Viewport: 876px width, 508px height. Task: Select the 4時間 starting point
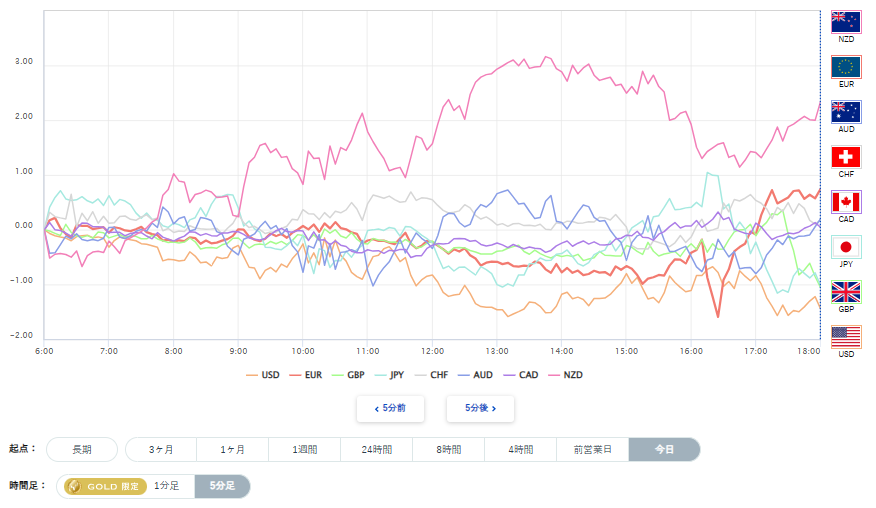pos(521,449)
